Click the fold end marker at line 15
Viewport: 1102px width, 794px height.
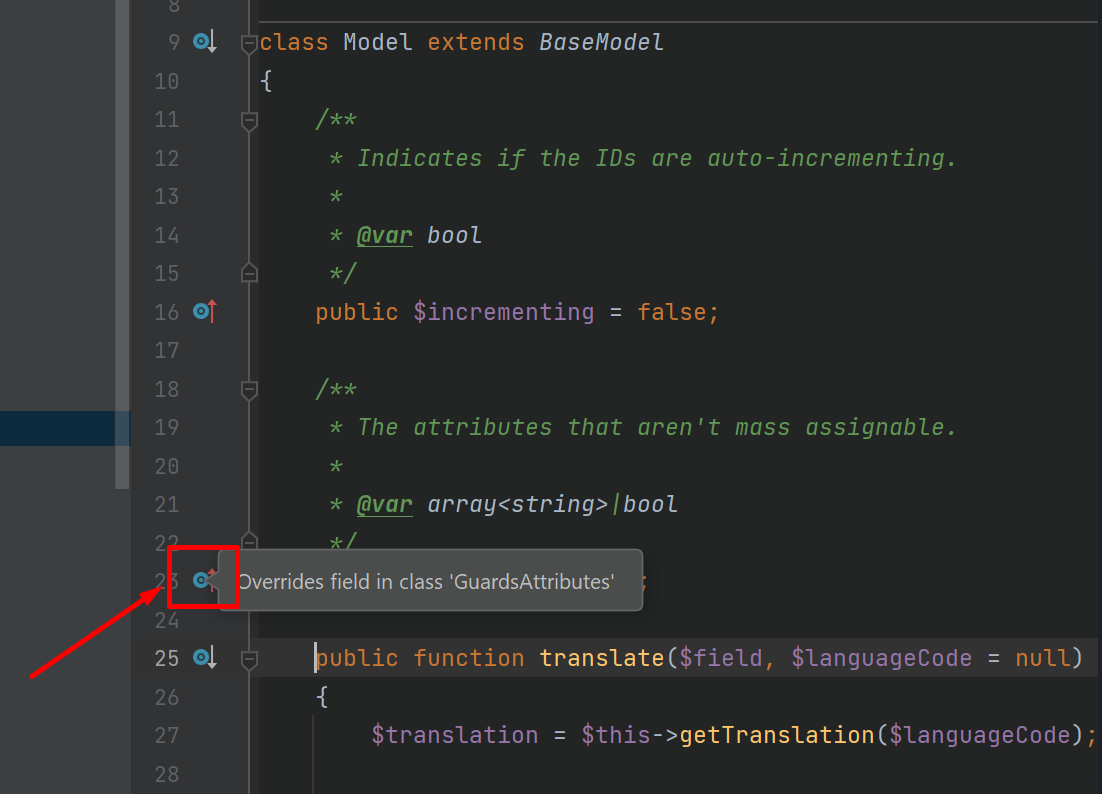[x=248, y=272]
